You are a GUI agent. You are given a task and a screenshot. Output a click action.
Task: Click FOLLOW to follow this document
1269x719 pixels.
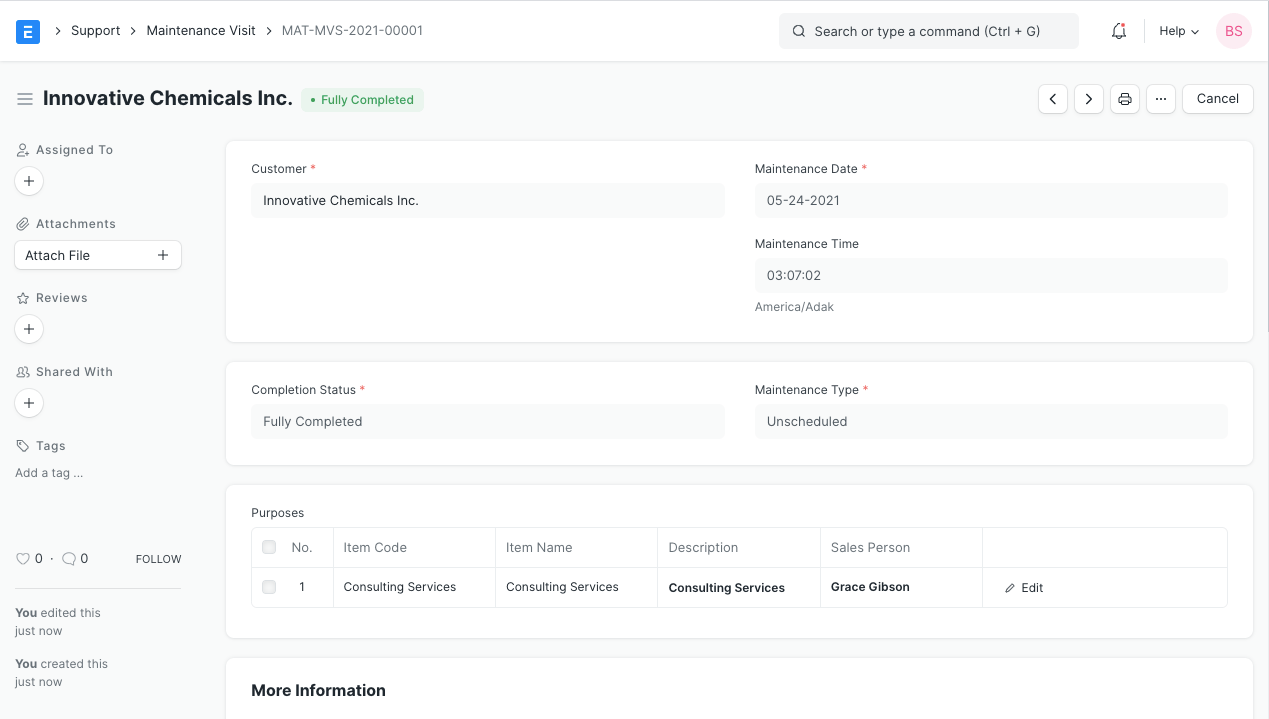[x=158, y=559]
